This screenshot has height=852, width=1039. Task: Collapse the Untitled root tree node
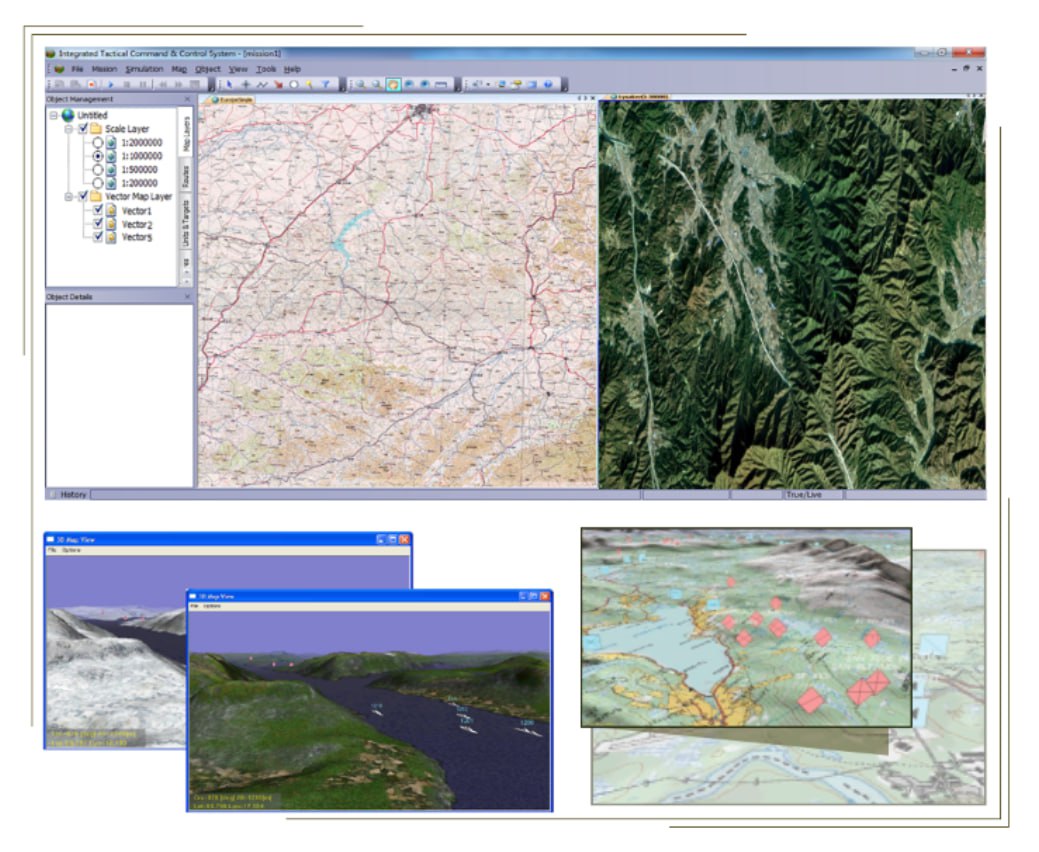pyautogui.click(x=54, y=115)
